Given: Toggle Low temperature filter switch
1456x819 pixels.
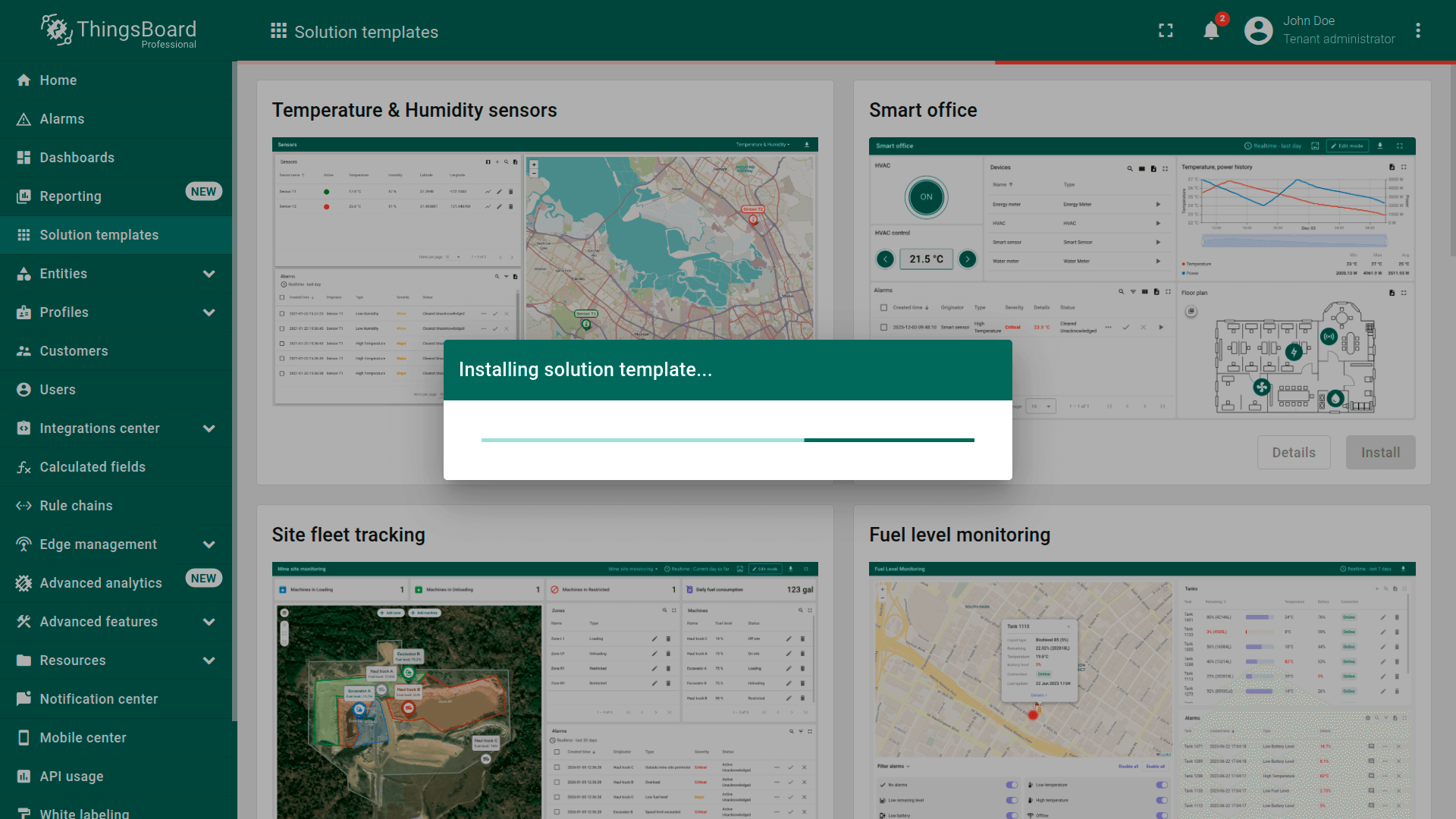Looking at the screenshot, I should 1161,785.
